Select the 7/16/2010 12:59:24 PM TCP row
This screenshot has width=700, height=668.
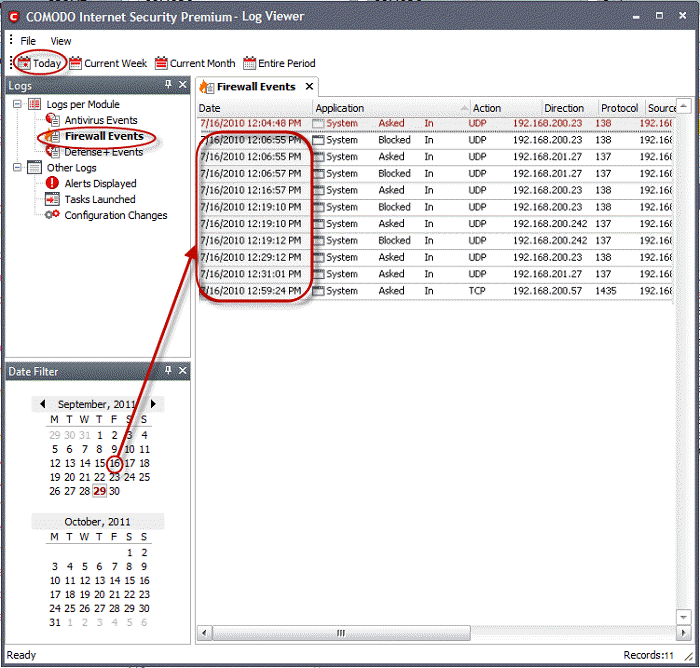435,291
